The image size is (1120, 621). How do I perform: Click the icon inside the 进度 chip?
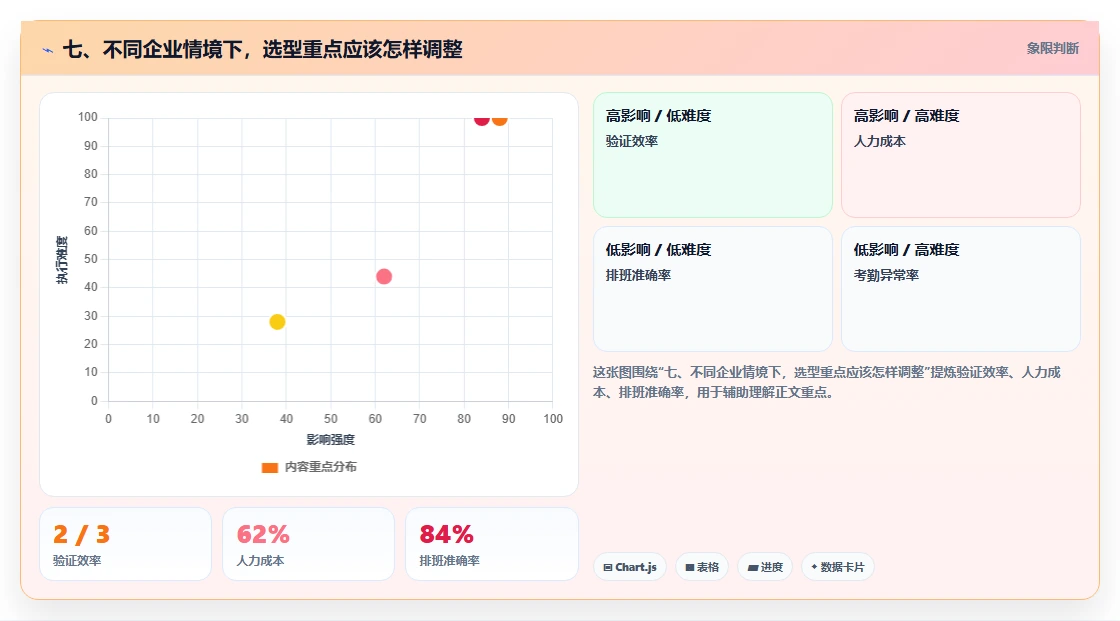coord(753,567)
